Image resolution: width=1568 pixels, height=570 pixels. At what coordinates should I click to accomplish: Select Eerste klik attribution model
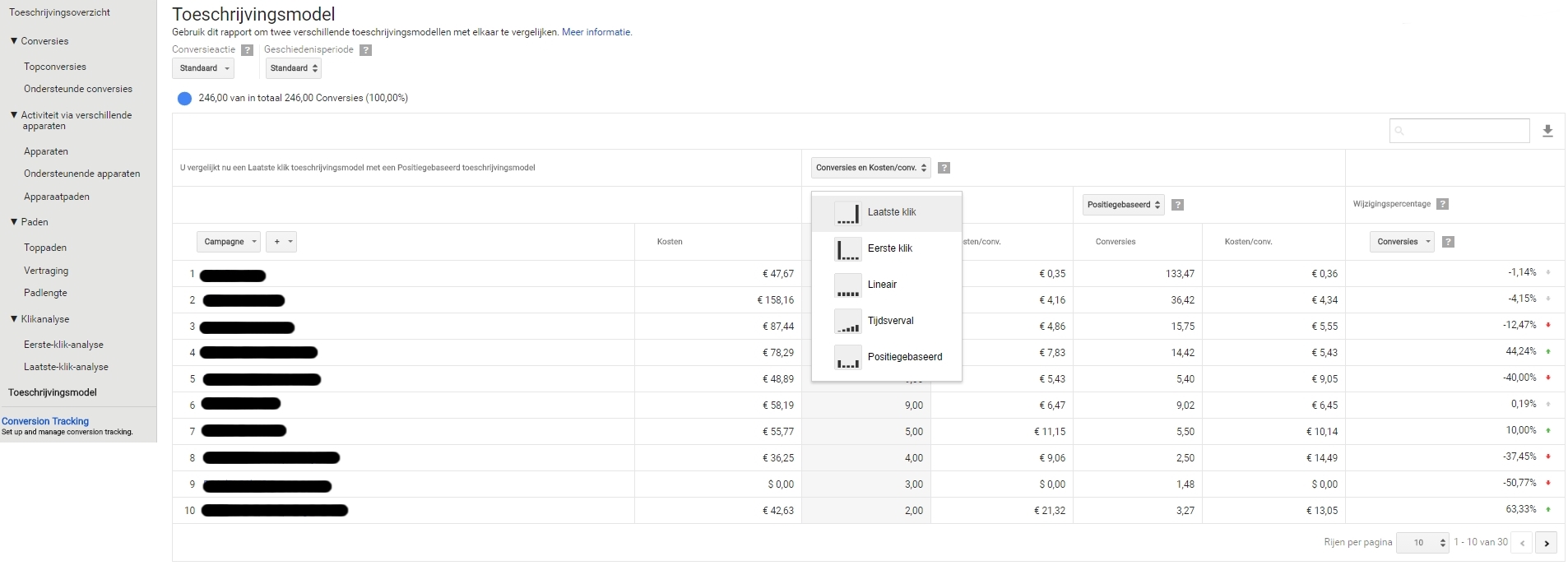[887, 249]
